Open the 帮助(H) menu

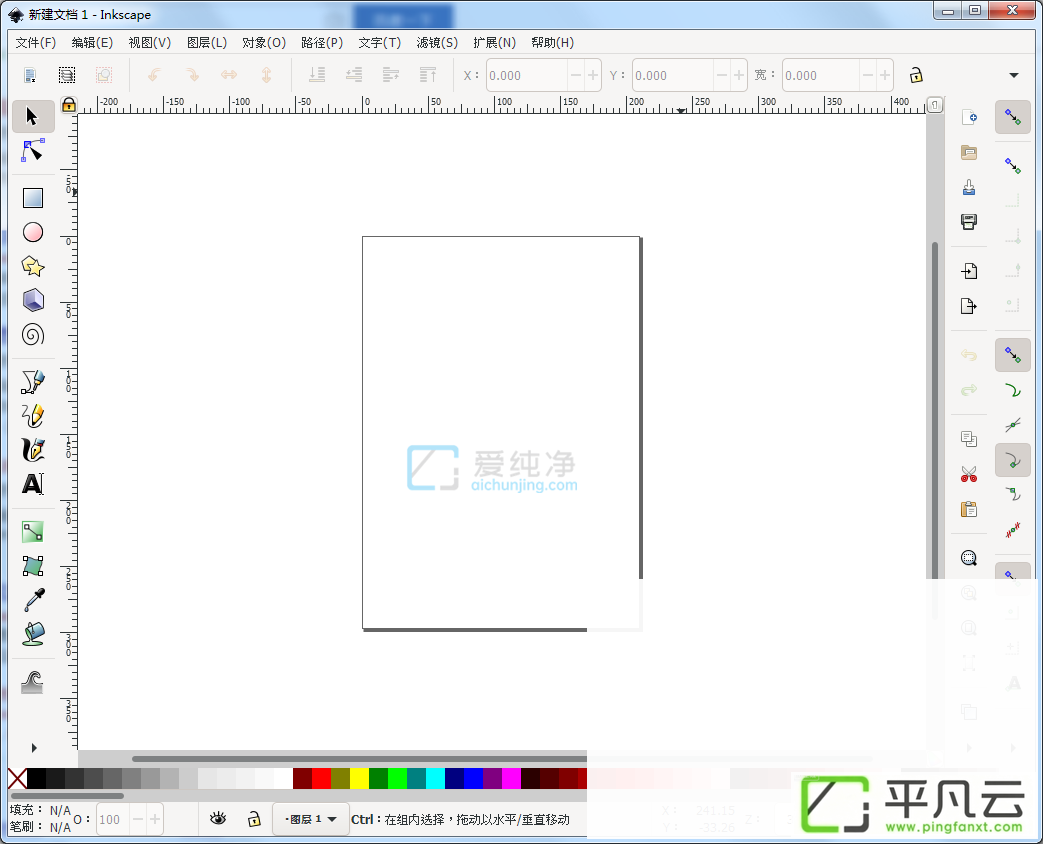pos(552,43)
